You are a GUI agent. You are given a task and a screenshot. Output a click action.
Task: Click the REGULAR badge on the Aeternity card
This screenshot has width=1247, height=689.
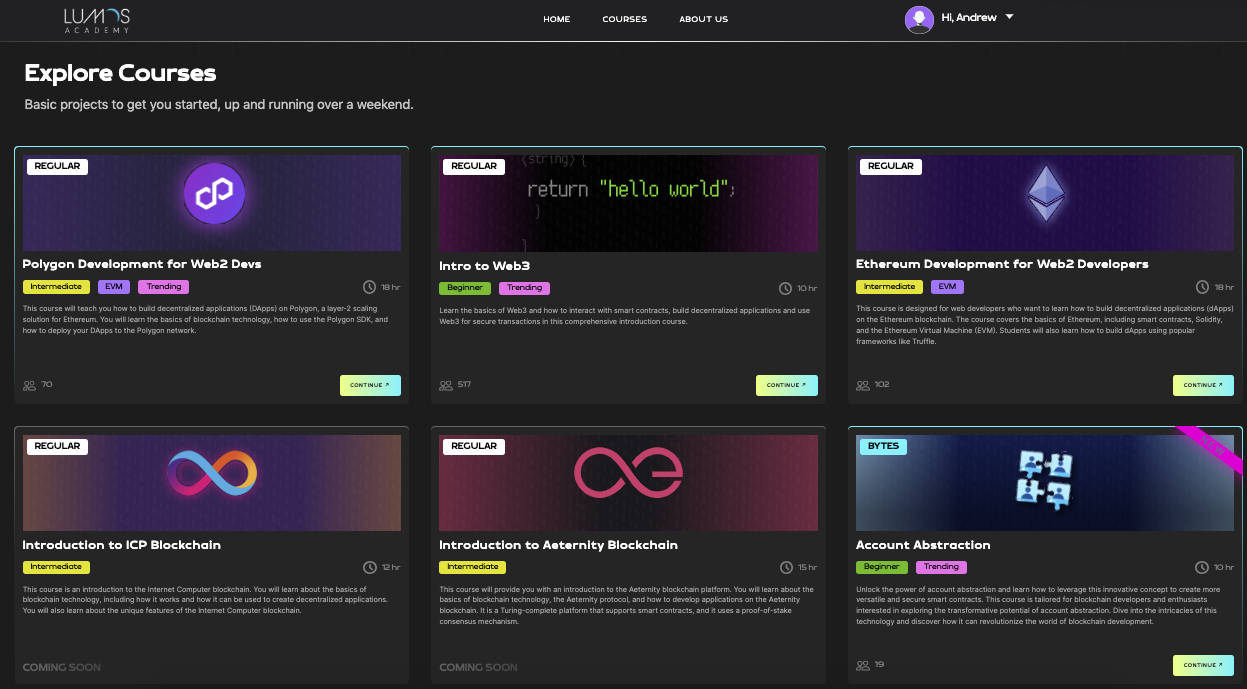tap(474, 446)
